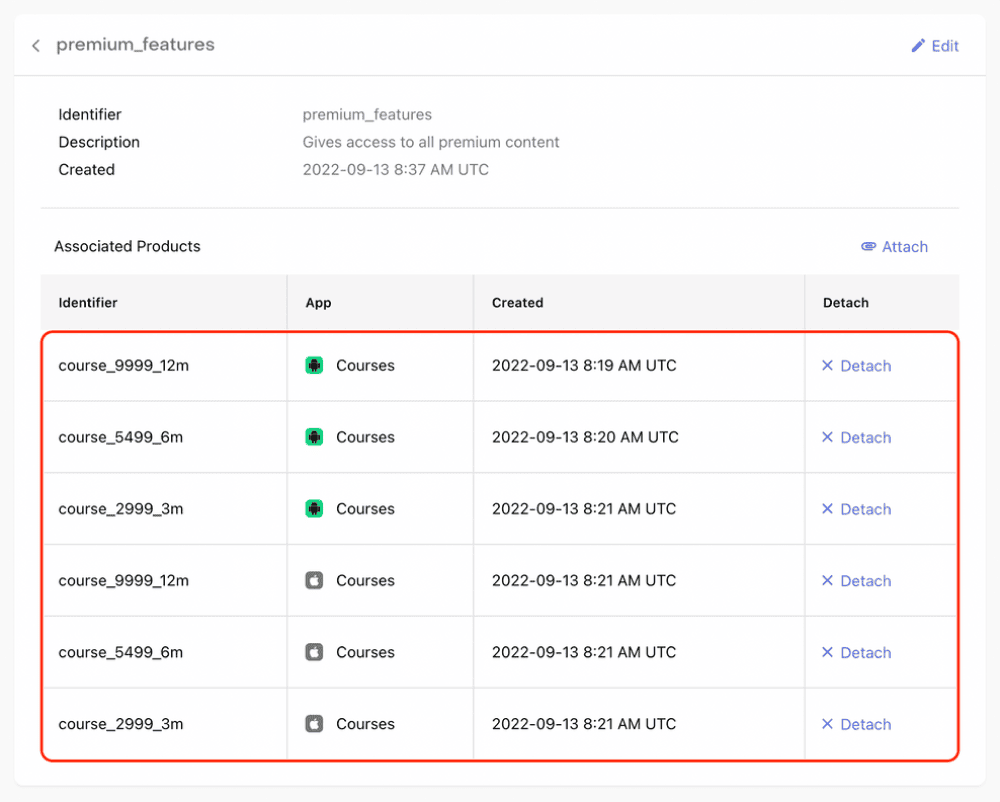This screenshot has height=802, width=1000.
Task: Click Apple icon in the iOS course_5499_6m row
Action: (314, 652)
